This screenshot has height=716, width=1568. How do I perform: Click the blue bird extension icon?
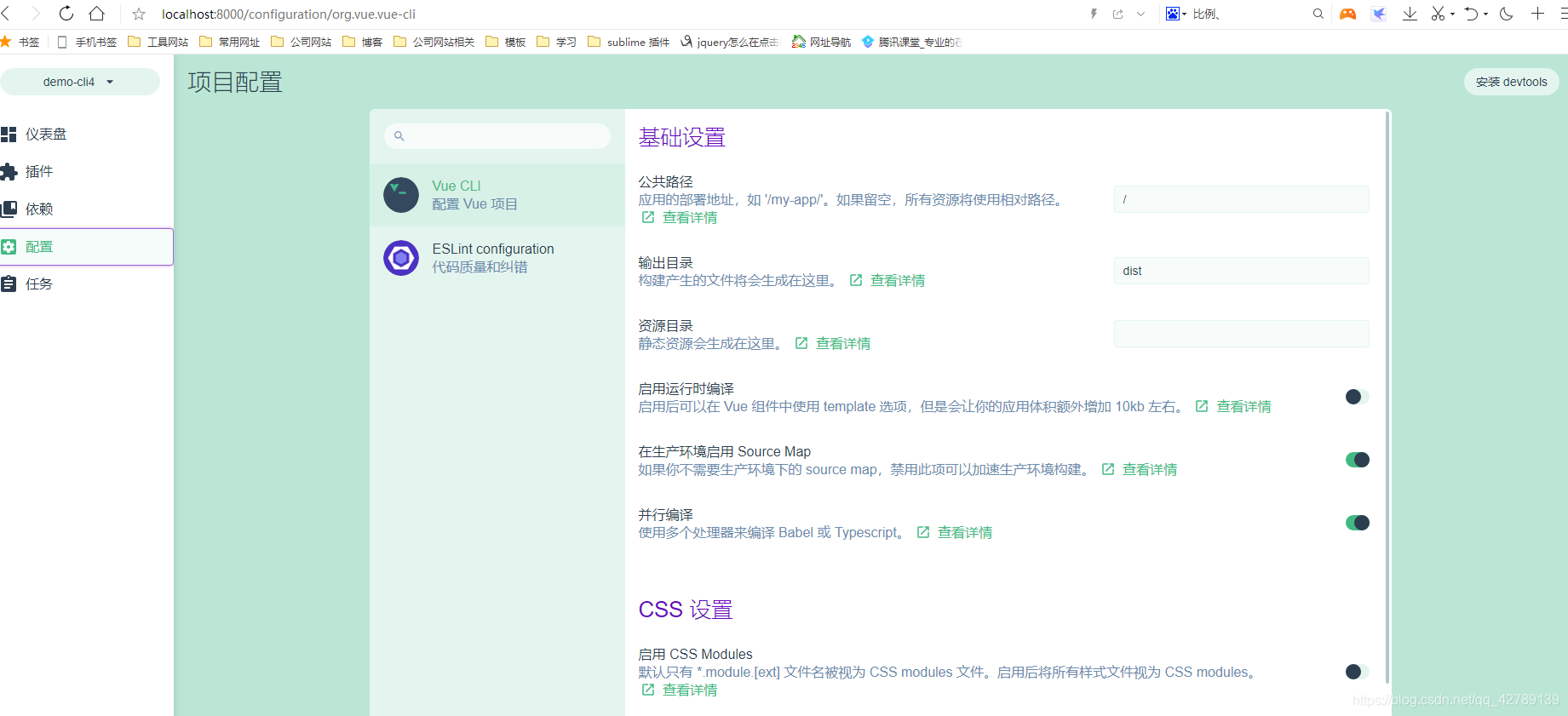click(x=1379, y=14)
